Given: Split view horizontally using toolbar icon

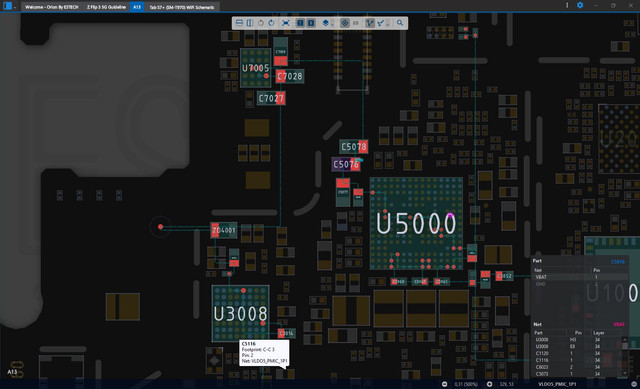Looking at the screenshot, I should (x=239, y=23).
